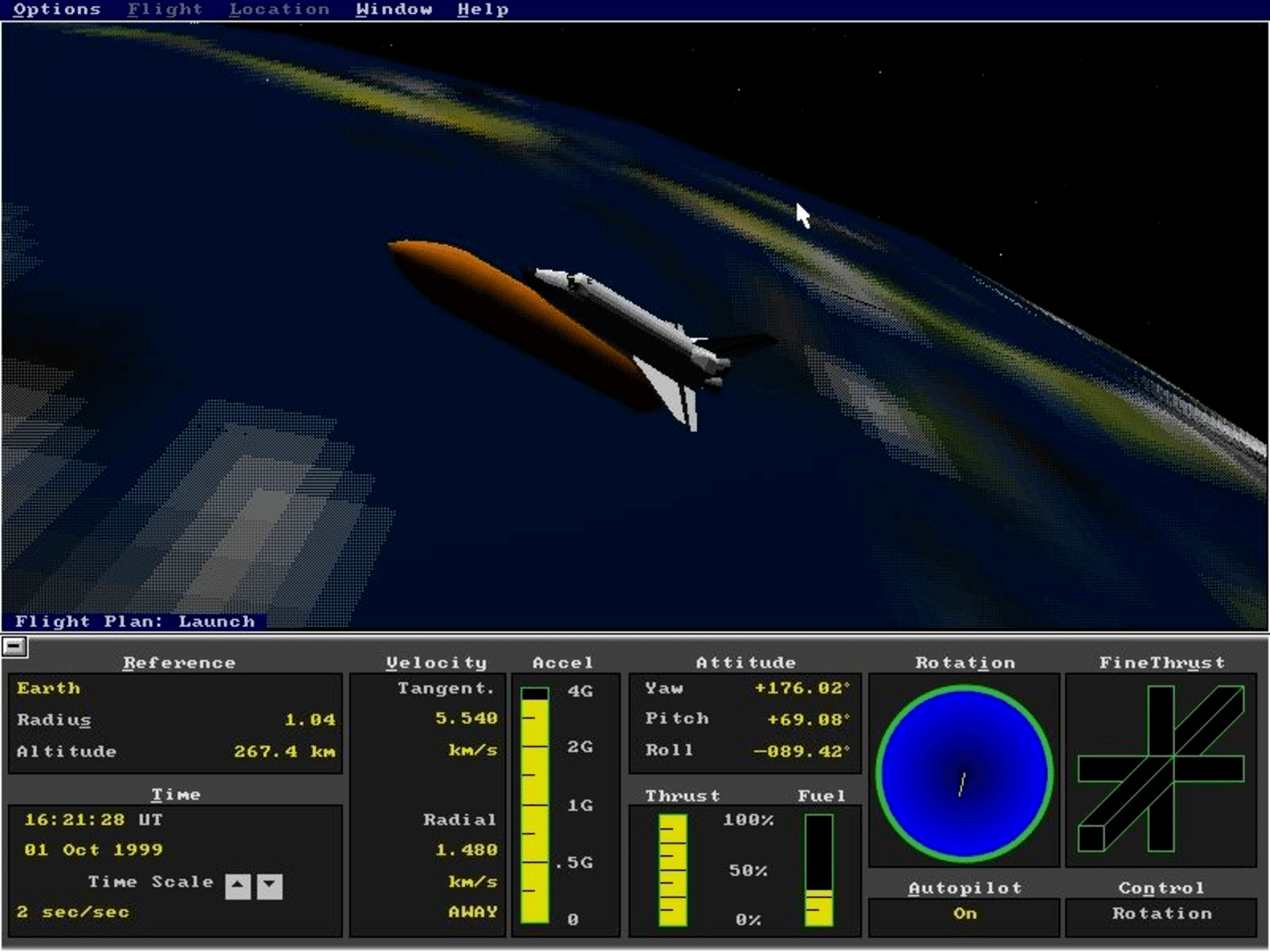Screen dimensions: 1270x952
Task: Open the Location menu
Action: click(x=279, y=10)
